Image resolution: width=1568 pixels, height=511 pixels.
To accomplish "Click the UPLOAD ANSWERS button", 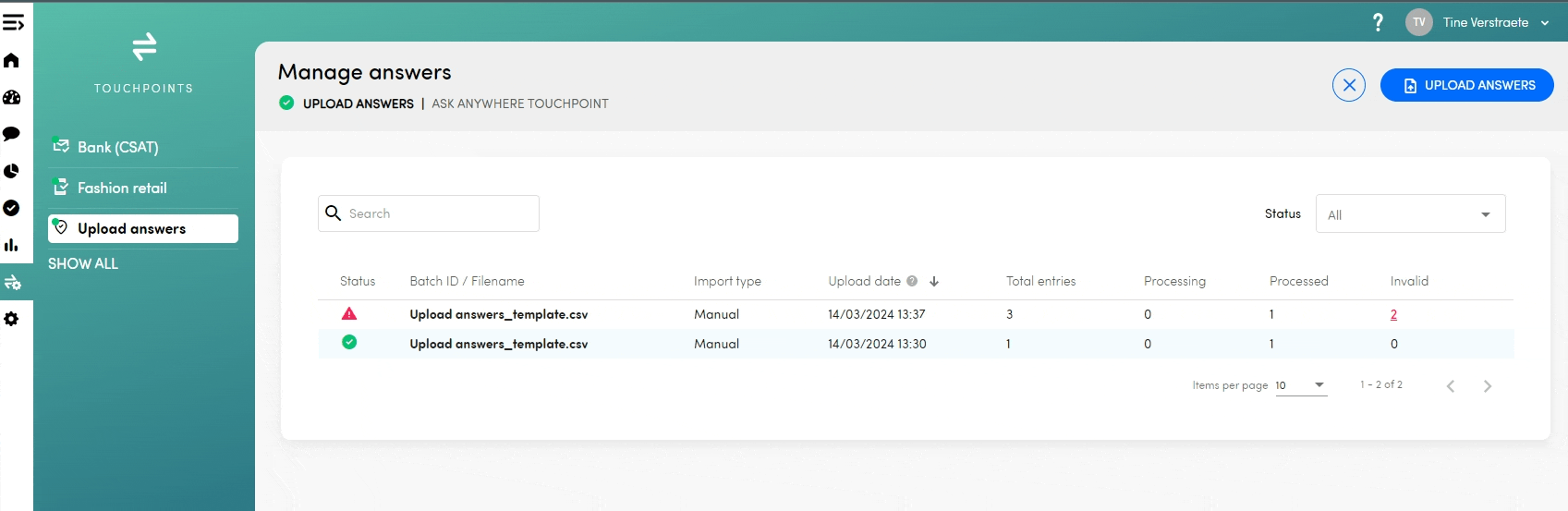I will pos(1466,85).
